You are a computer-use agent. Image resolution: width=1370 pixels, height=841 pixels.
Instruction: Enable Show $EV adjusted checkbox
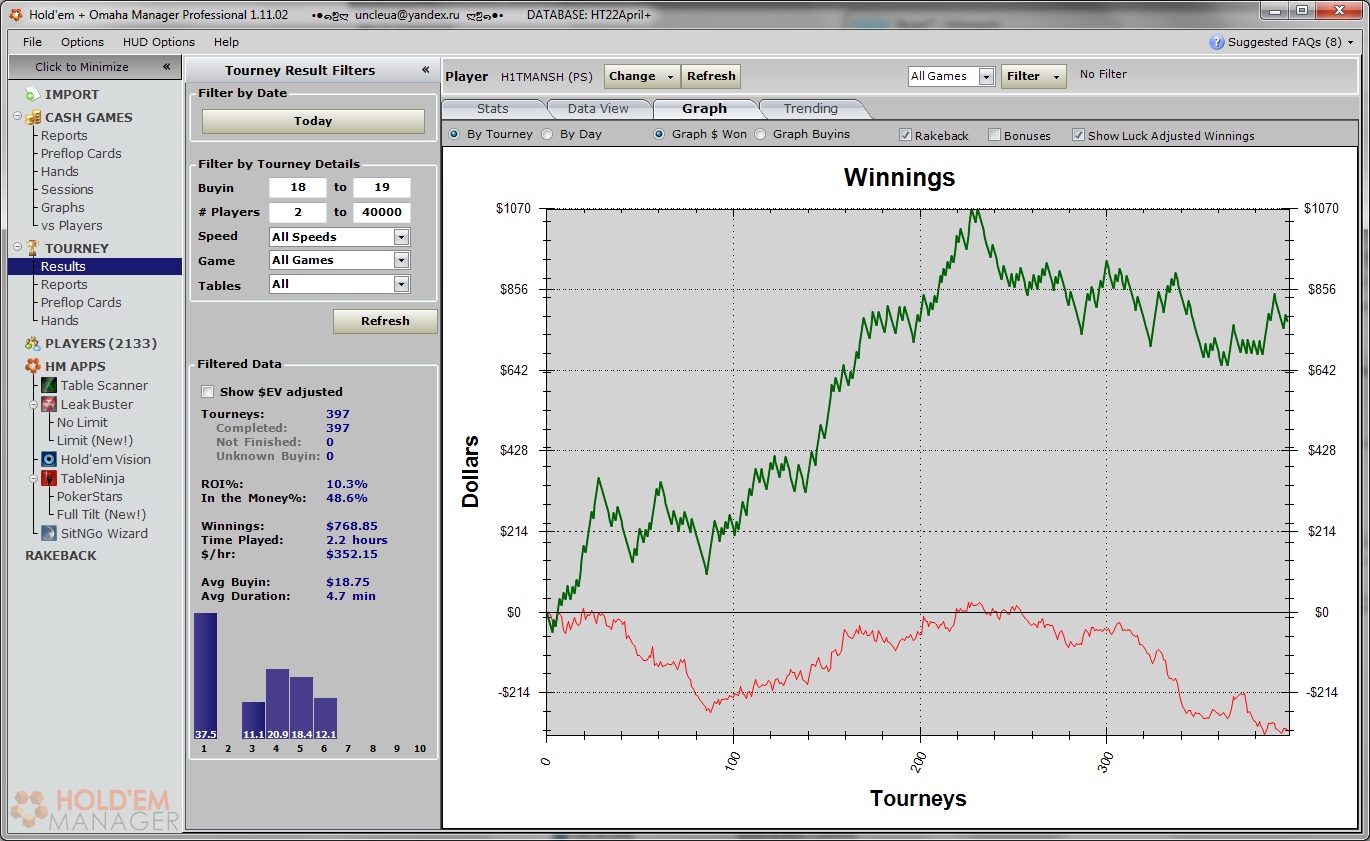point(208,392)
